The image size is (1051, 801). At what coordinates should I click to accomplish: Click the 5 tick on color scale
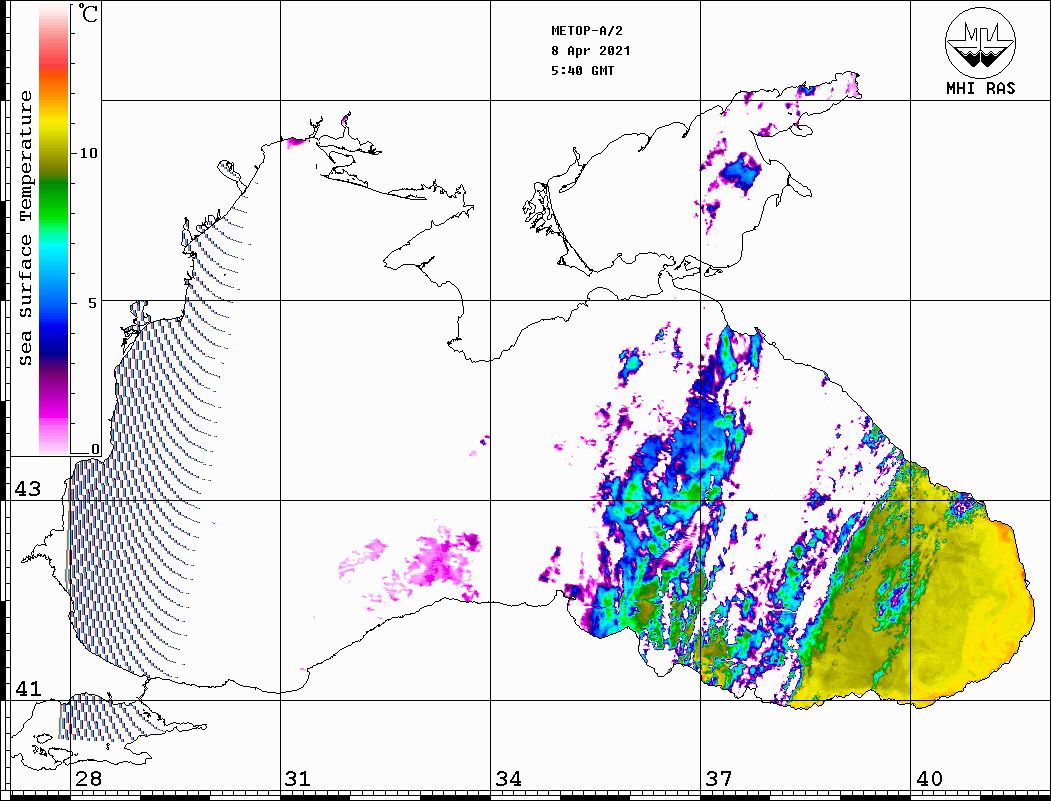pos(94,302)
